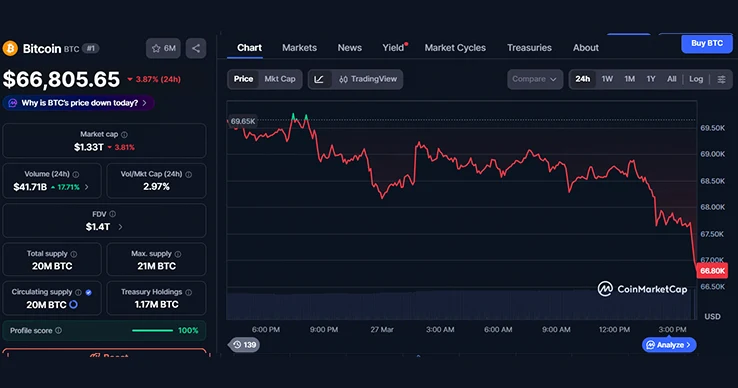Image resolution: width=738 pixels, height=388 pixels.
Task: Open the Chart tab
Action: [x=249, y=48]
